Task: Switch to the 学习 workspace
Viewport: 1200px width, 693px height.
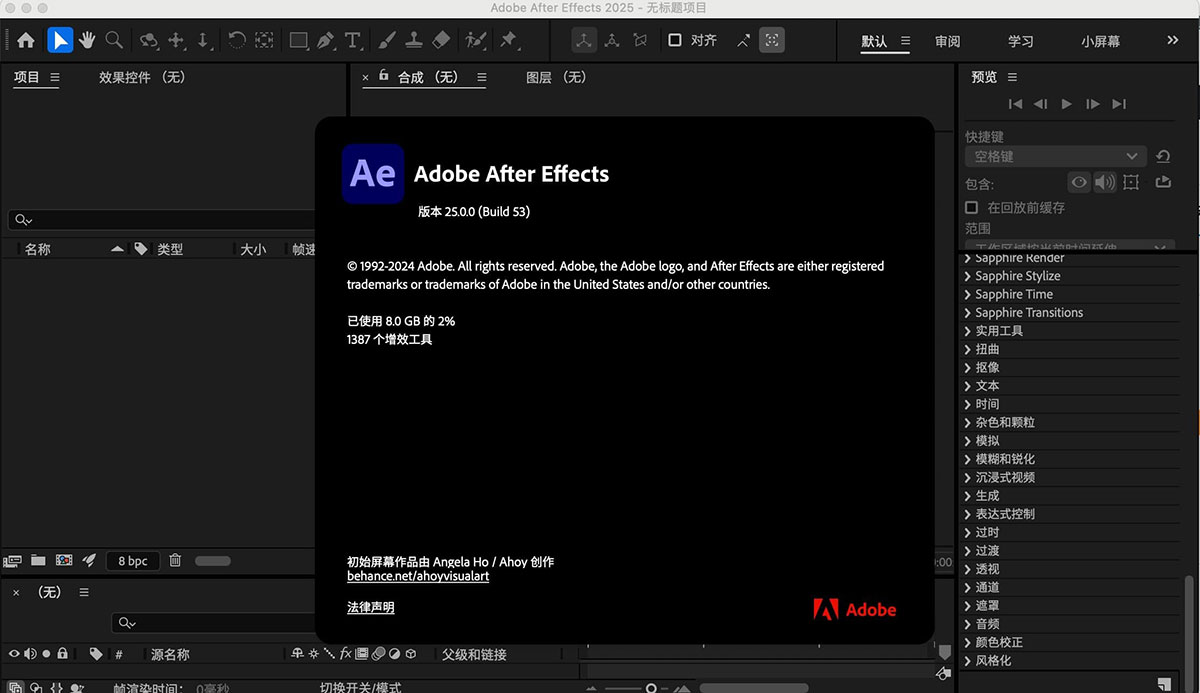Action: click(x=1021, y=42)
